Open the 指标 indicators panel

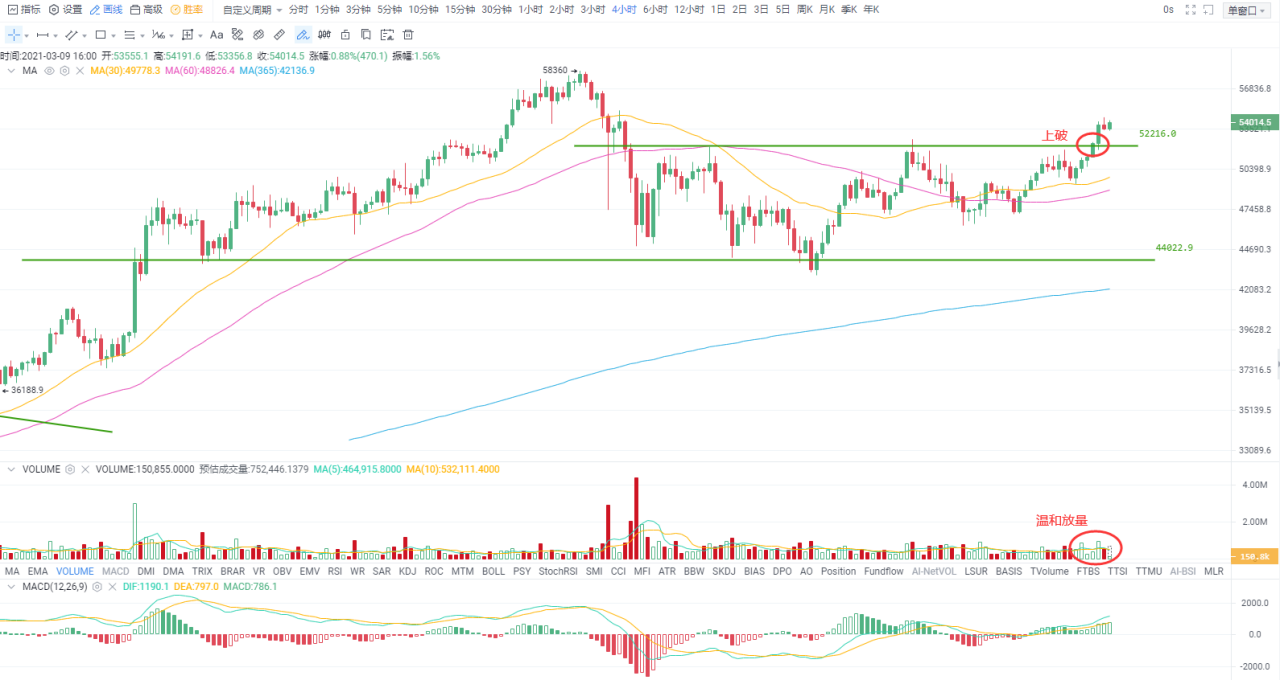[24, 9]
